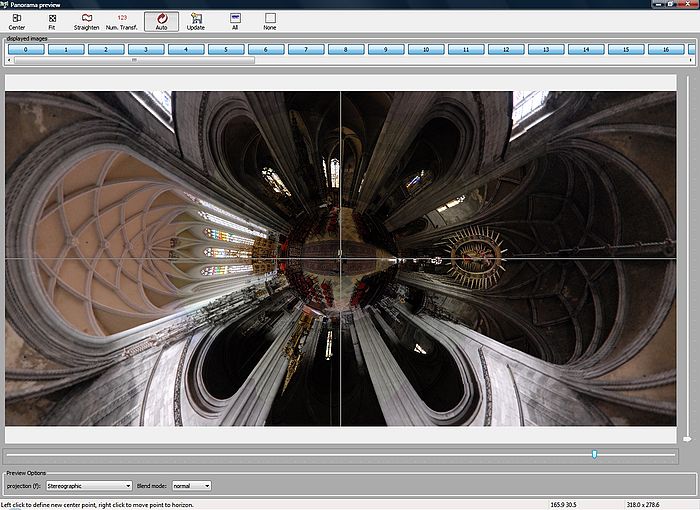Click the Center panorama icon
Viewport: 700px width, 510px height.
17,20
